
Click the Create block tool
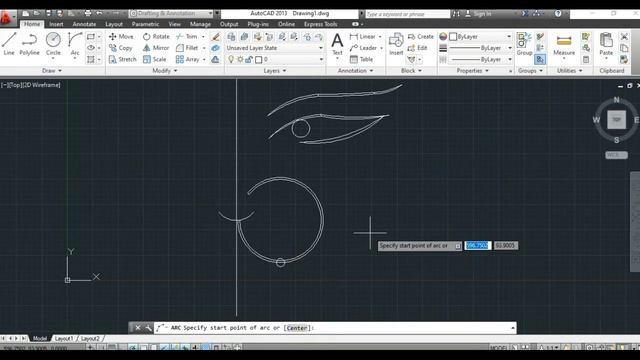point(421,36)
